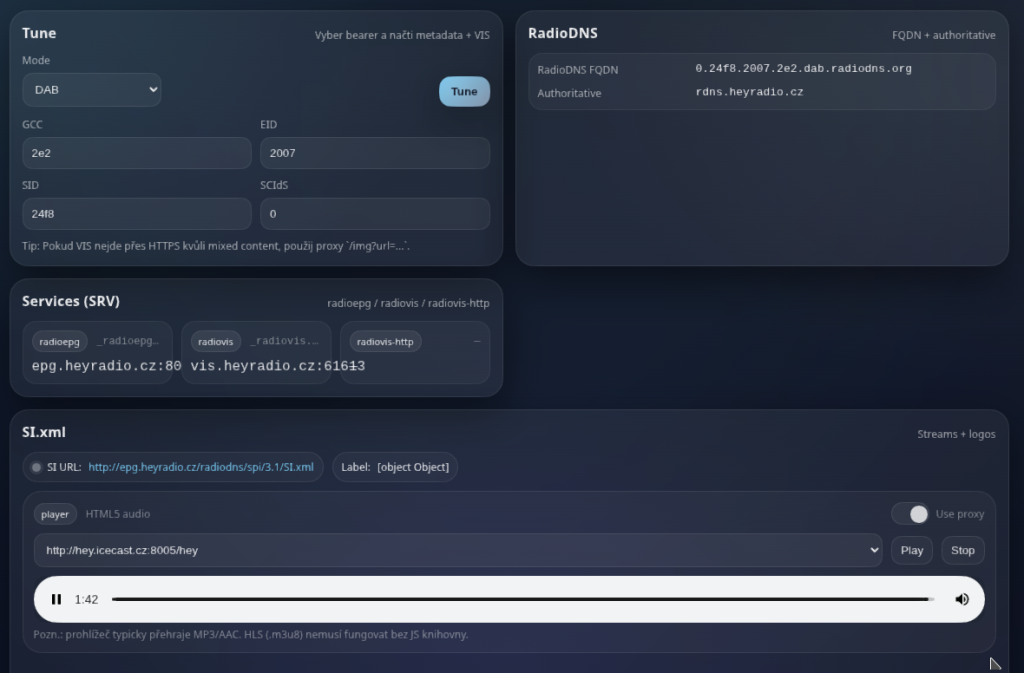Click the player tag badge
The image size is (1024, 673).
[x=55, y=514]
